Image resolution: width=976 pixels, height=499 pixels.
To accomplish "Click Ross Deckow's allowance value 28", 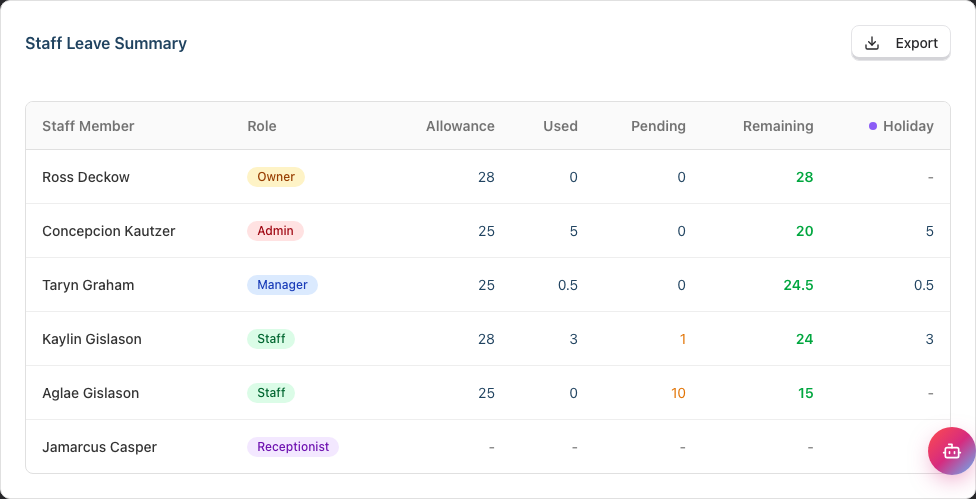I will (486, 177).
